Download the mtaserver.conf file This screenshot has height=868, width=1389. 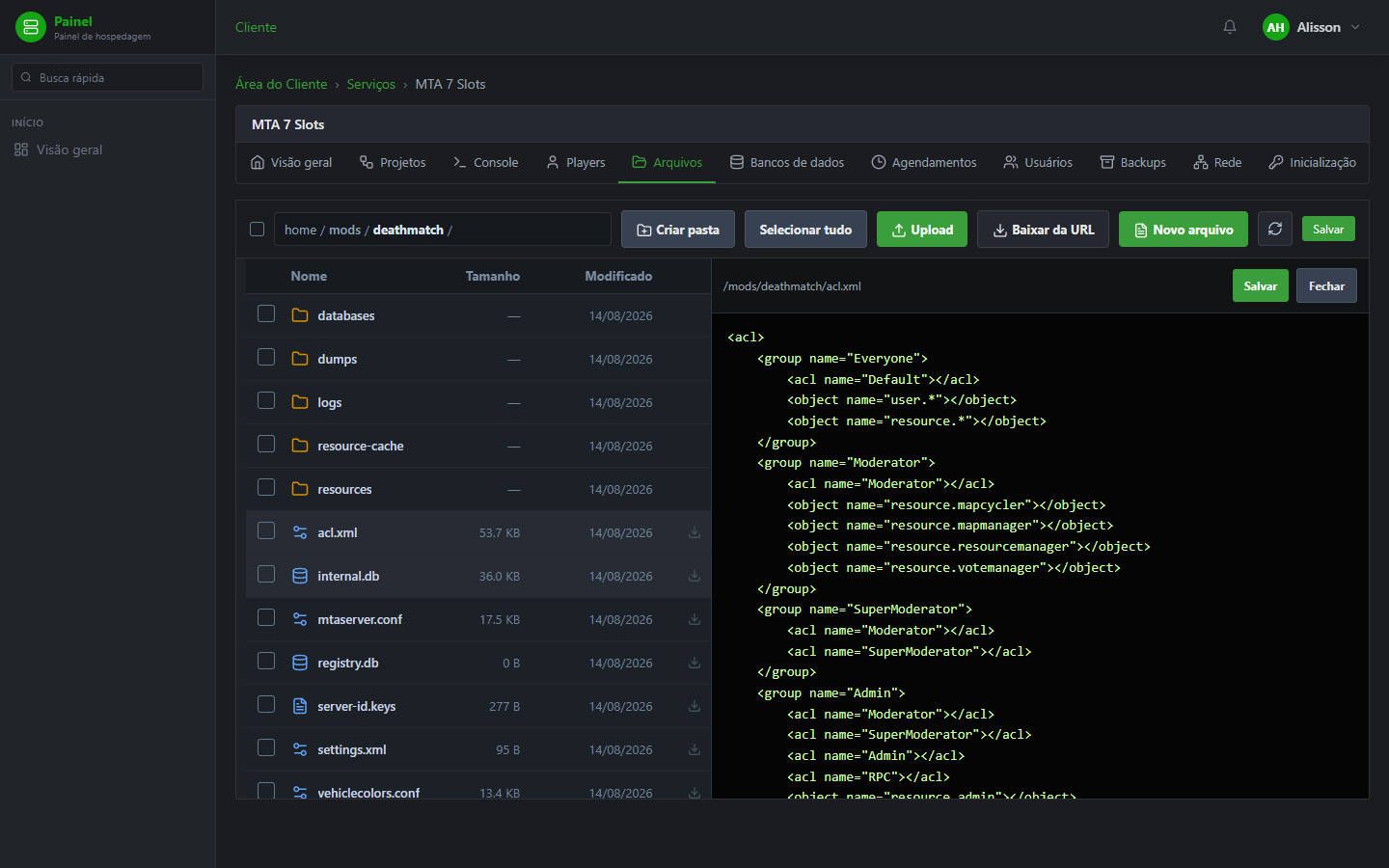[694, 619]
